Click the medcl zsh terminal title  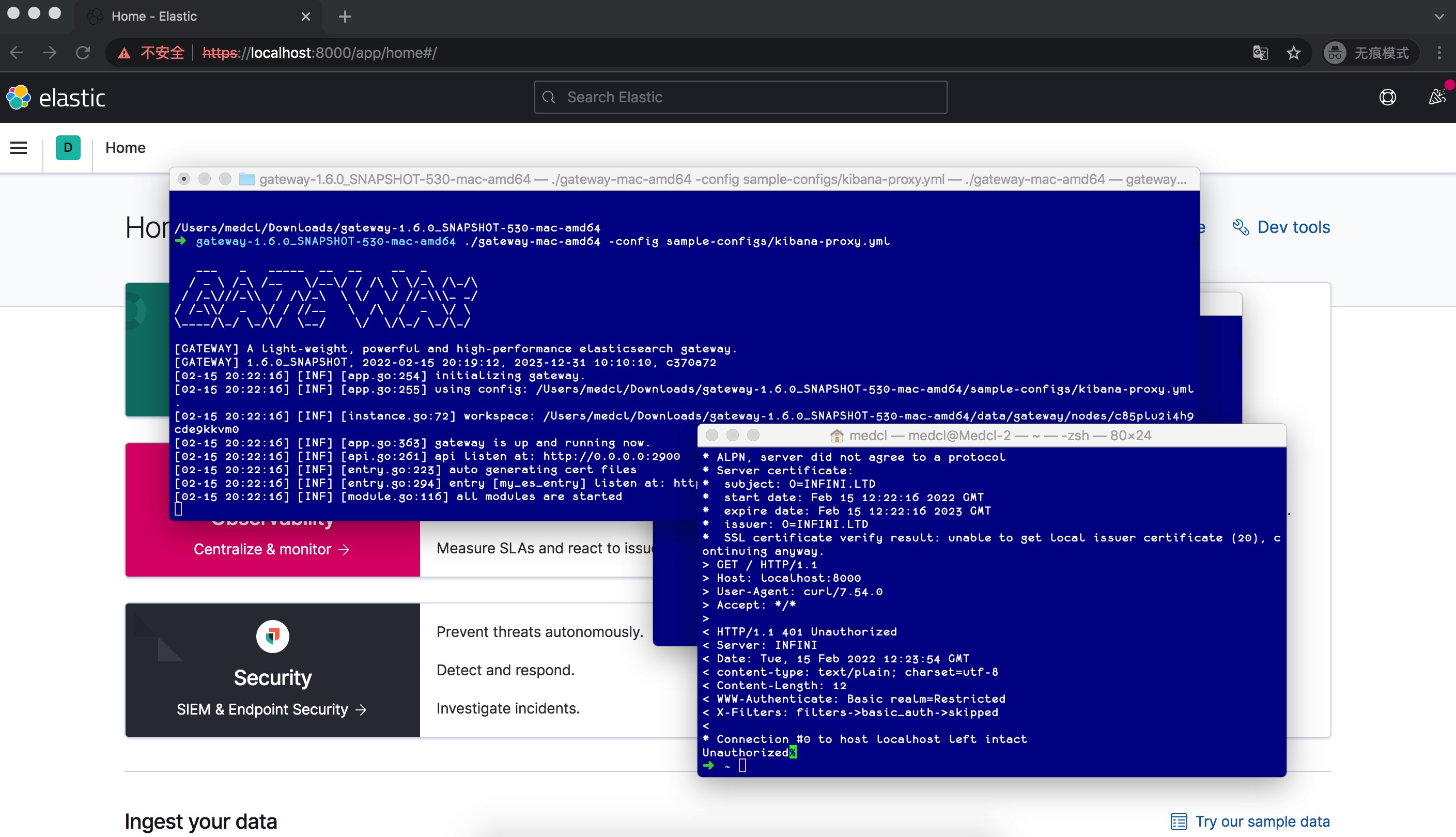[1000, 436]
